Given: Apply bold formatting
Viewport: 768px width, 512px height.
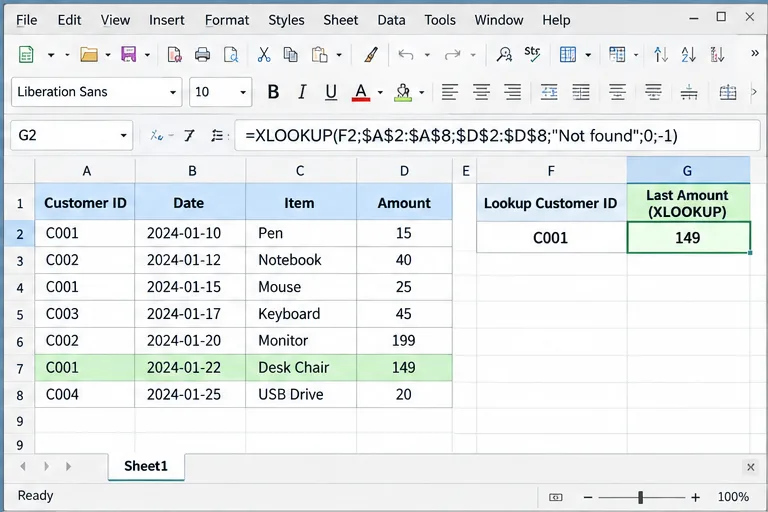Looking at the screenshot, I should [273, 92].
